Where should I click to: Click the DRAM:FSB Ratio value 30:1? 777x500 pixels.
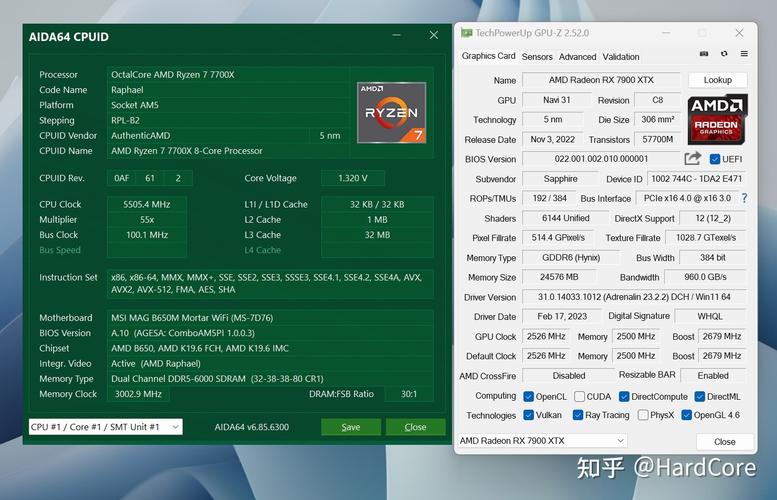tap(409, 394)
